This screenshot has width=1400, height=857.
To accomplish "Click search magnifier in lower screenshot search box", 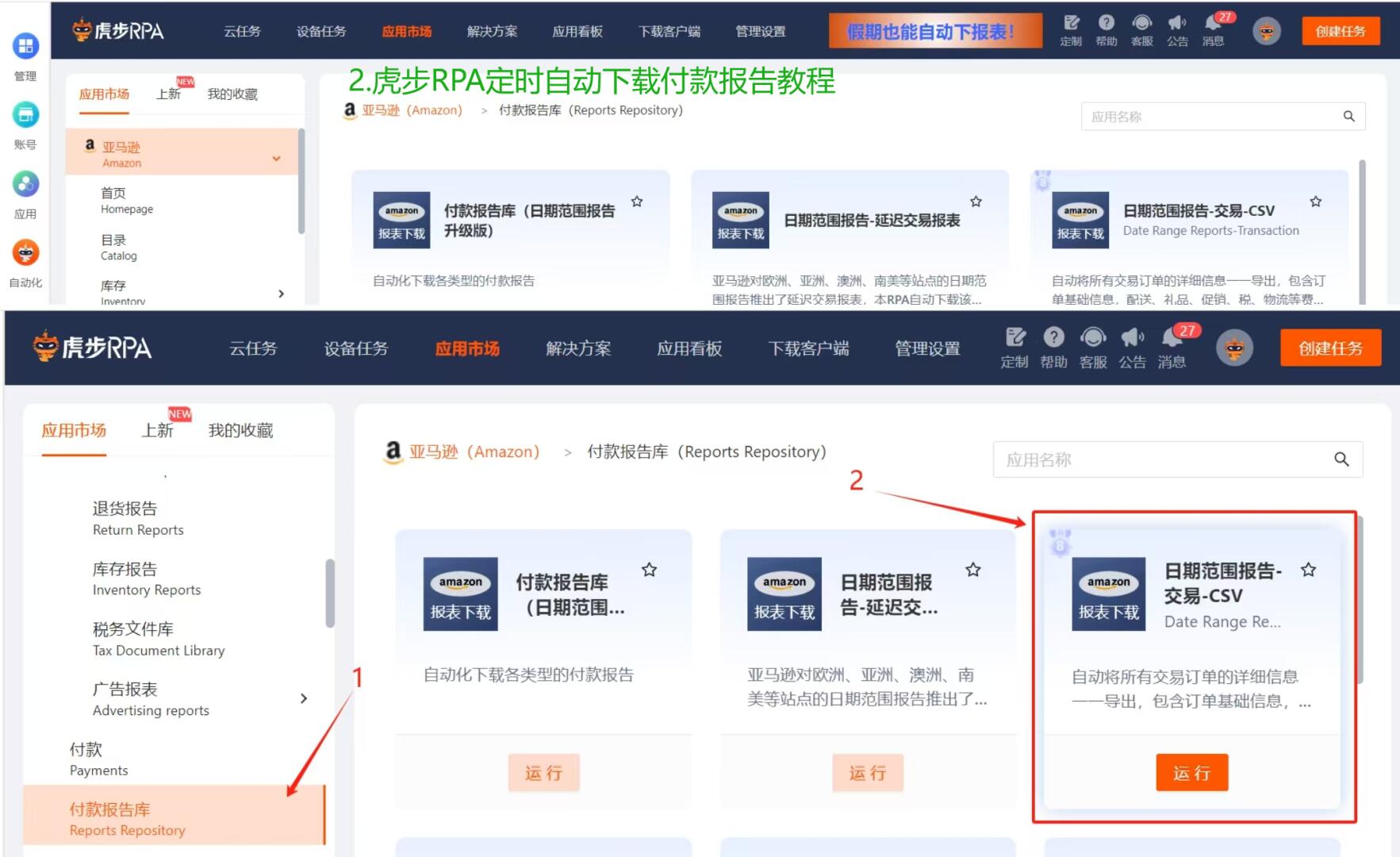I will (x=1341, y=459).
